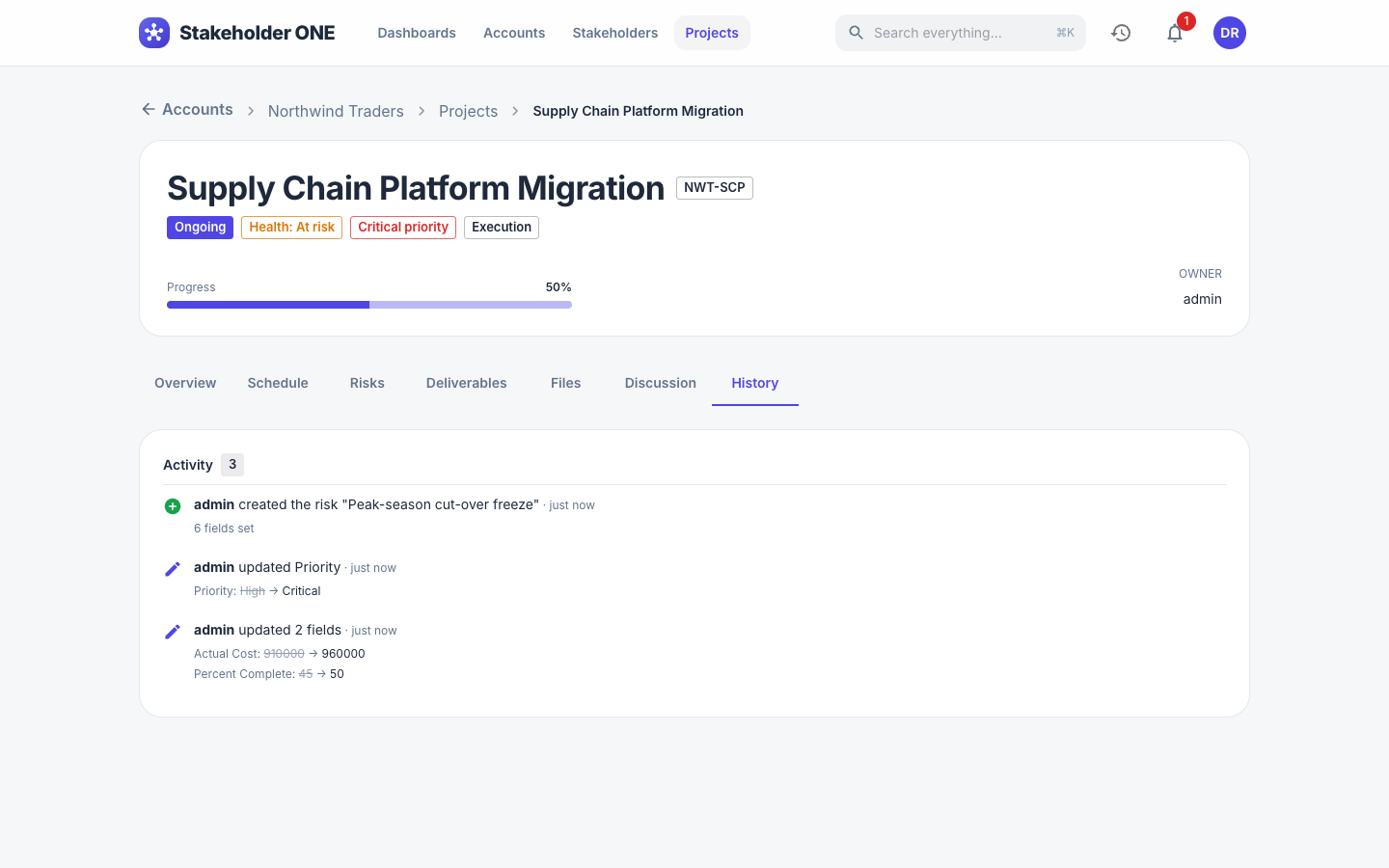1389x868 pixels.
Task: Click the Critical priority badge
Action: 403,228
